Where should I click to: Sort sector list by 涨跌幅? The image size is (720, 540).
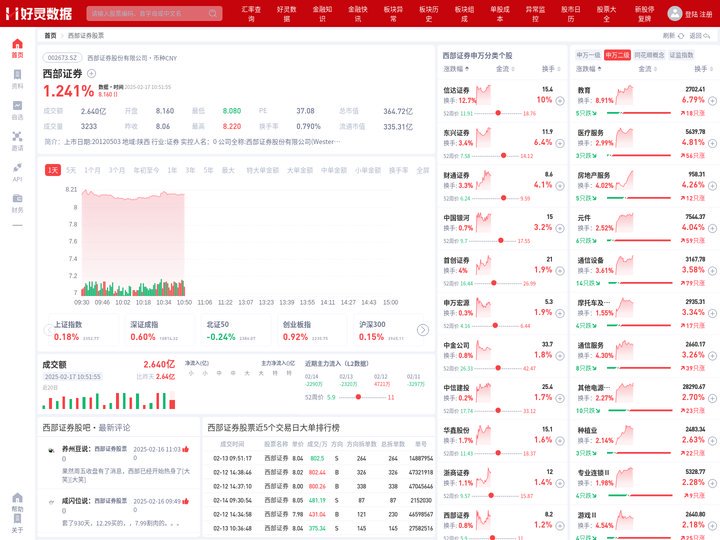pos(589,69)
